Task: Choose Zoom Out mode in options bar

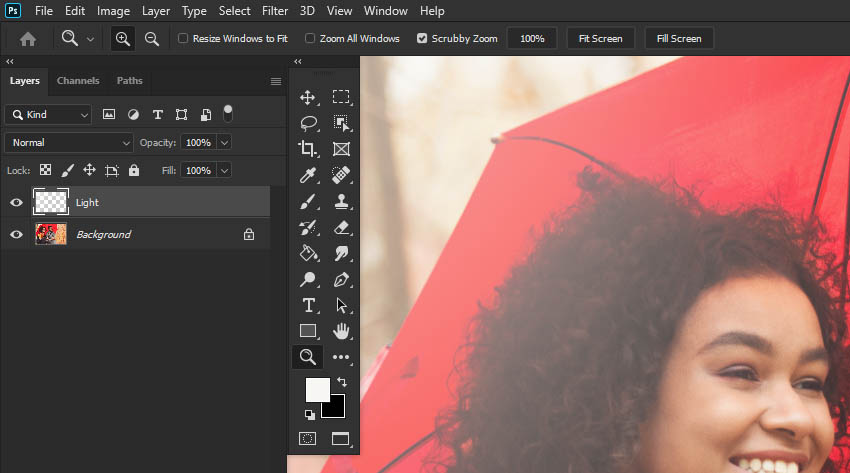Action: tap(152, 38)
